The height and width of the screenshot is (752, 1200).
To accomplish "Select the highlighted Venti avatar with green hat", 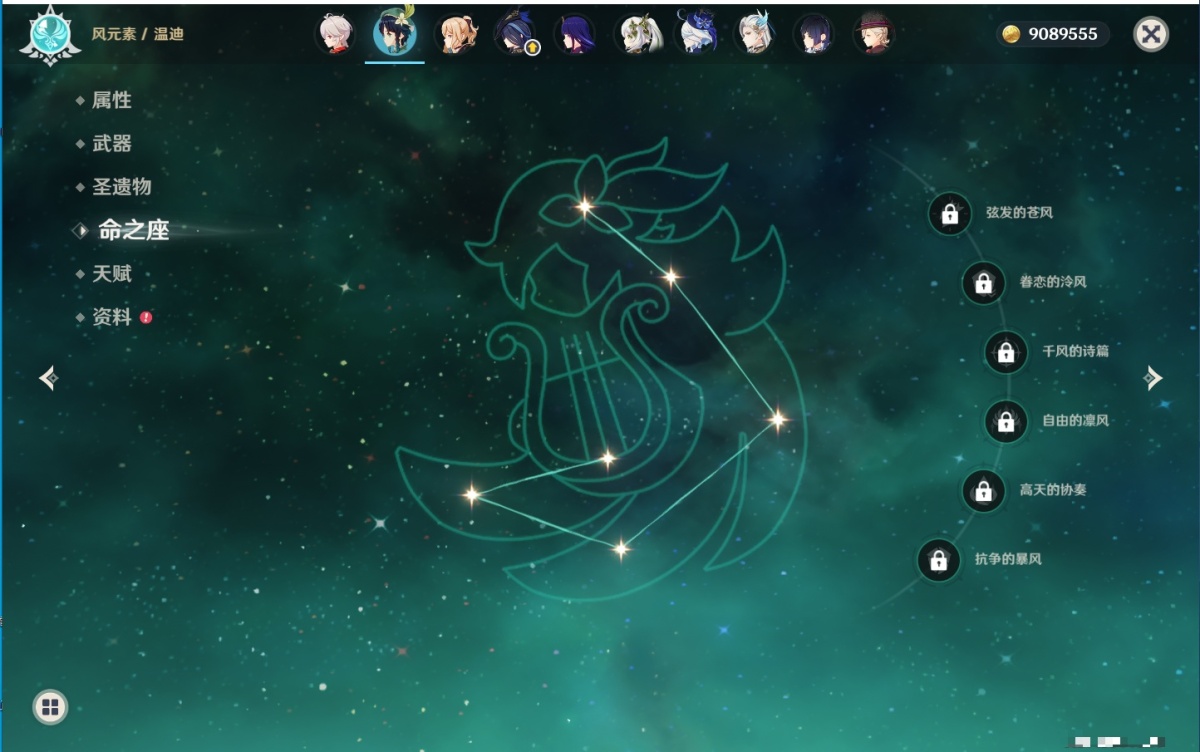I will (x=394, y=34).
